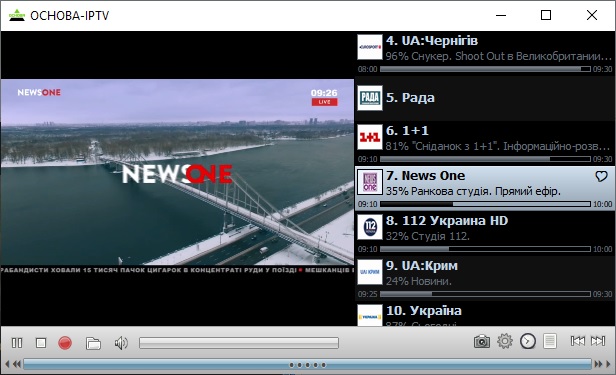The image size is (616, 375).
Task: Adjust the volume slider bar
Action: point(239,343)
